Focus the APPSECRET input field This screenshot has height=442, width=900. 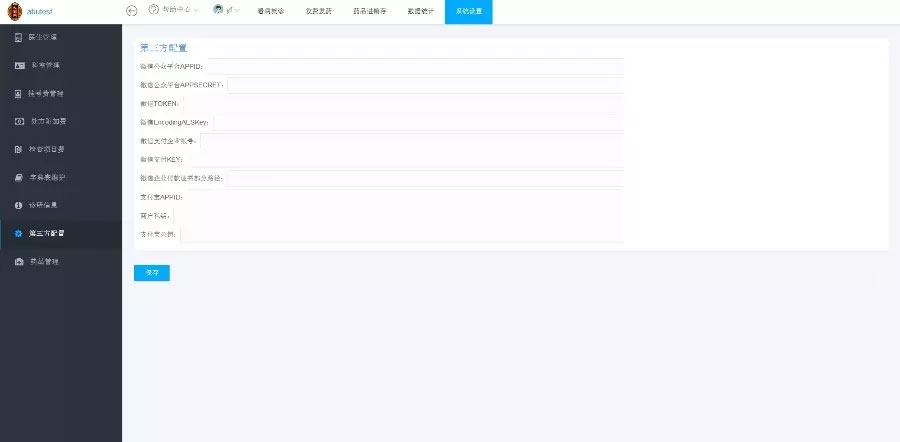tap(425, 85)
